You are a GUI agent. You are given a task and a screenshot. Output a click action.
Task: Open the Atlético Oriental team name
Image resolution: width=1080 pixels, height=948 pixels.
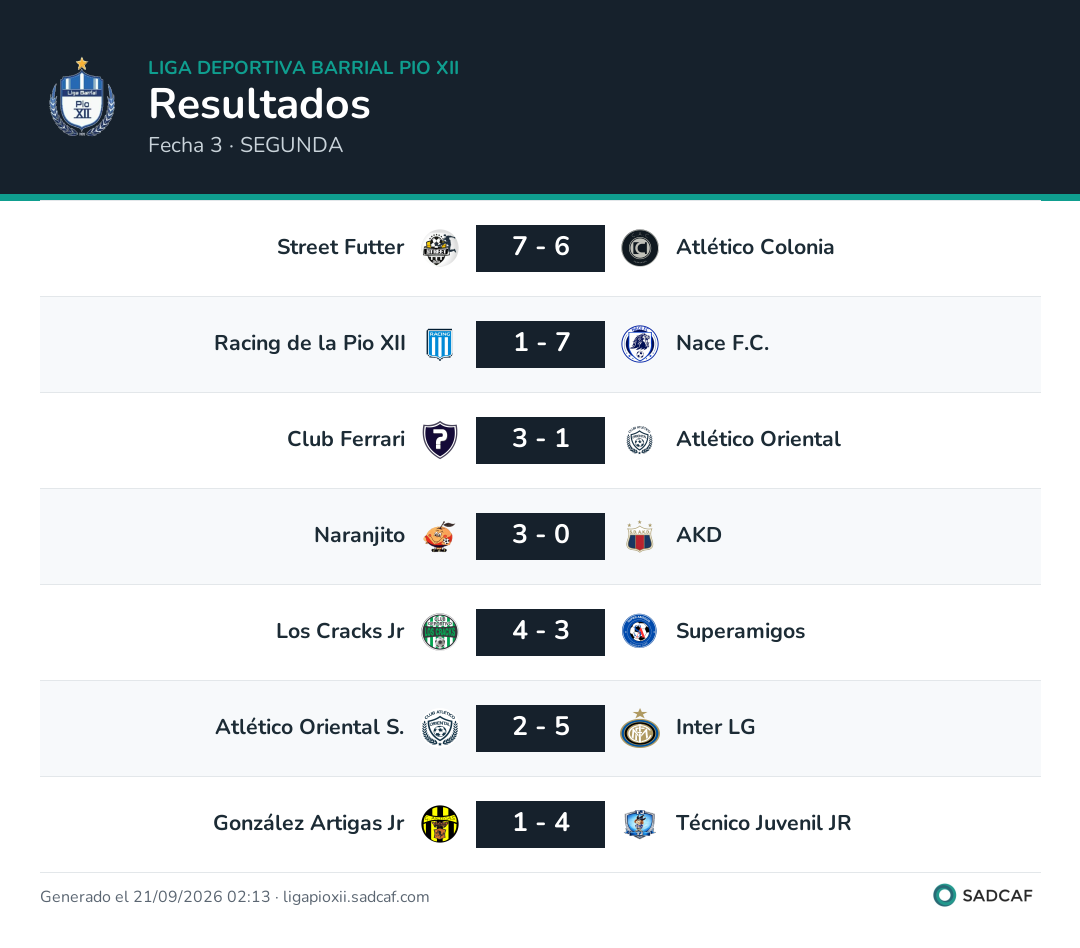(758, 439)
